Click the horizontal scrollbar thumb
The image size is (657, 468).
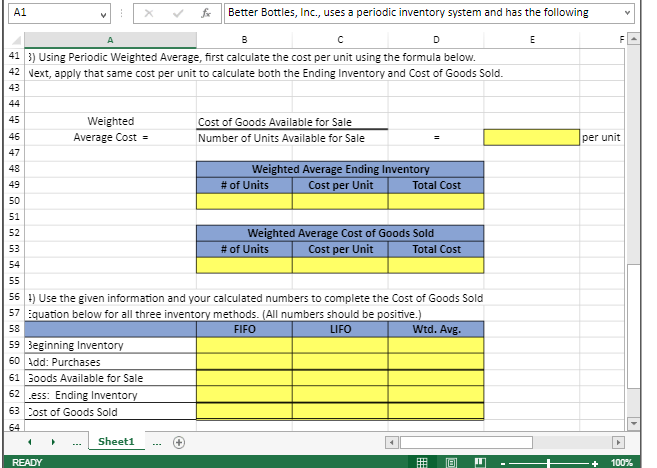[x=466, y=442]
